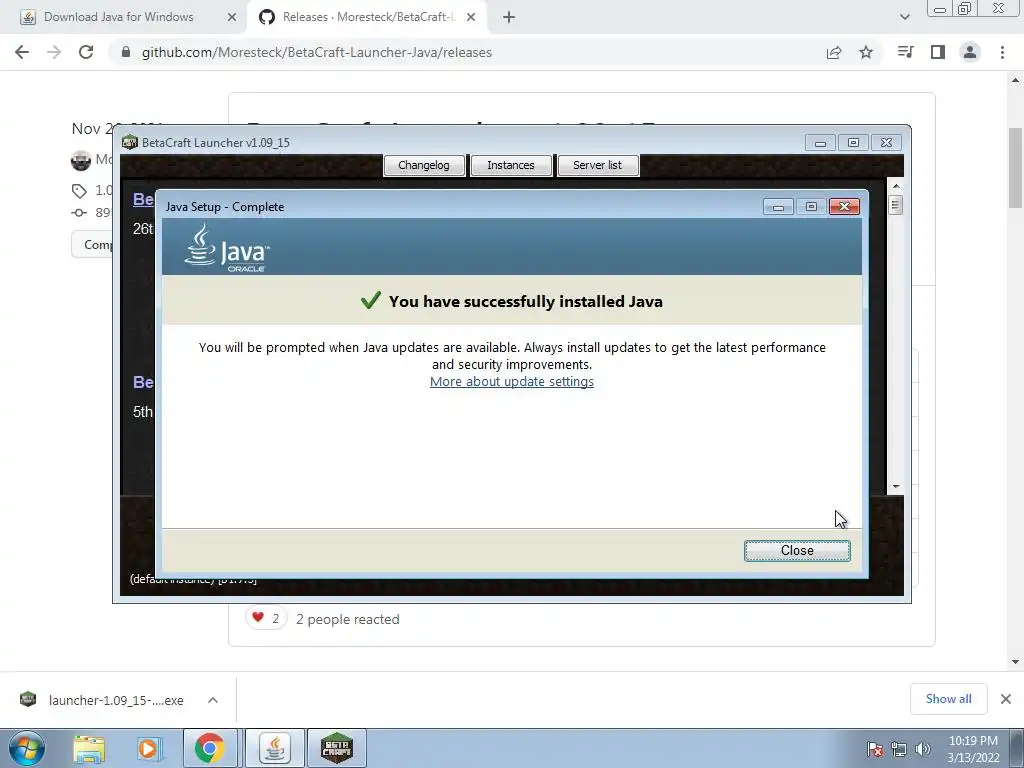Image resolution: width=1024 pixels, height=768 pixels.
Task: Open the Windows Start menu
Action: click(x=26, y=748)
